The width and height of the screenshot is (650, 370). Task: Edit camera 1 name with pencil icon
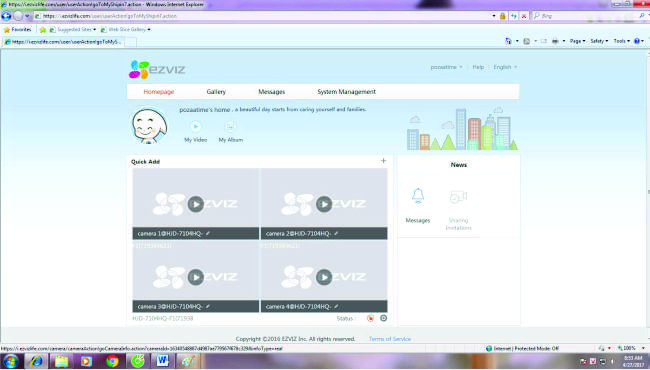coord(208,233)
